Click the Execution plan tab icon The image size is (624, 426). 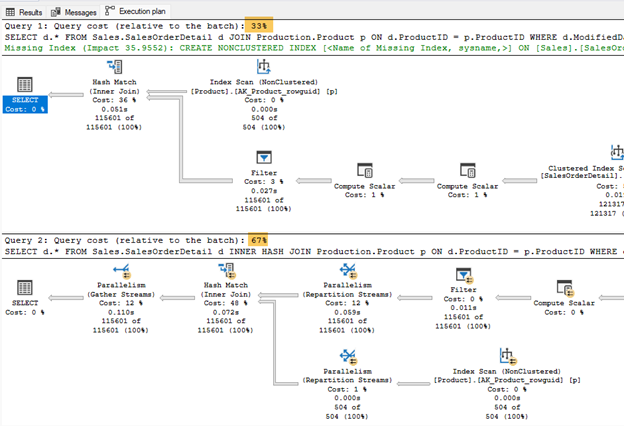coord(110,11)
